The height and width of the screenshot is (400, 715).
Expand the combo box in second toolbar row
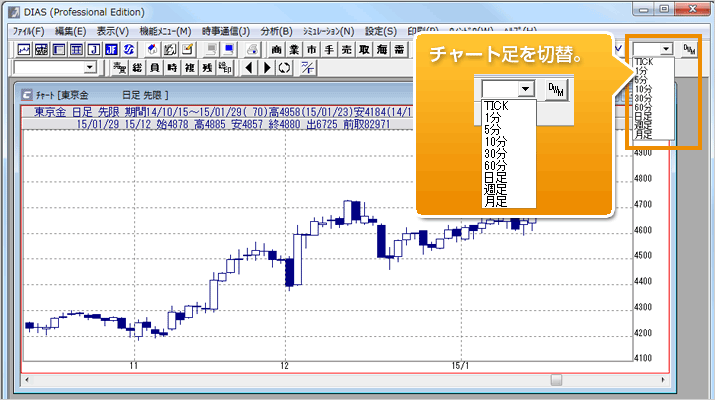coord(91,68)
